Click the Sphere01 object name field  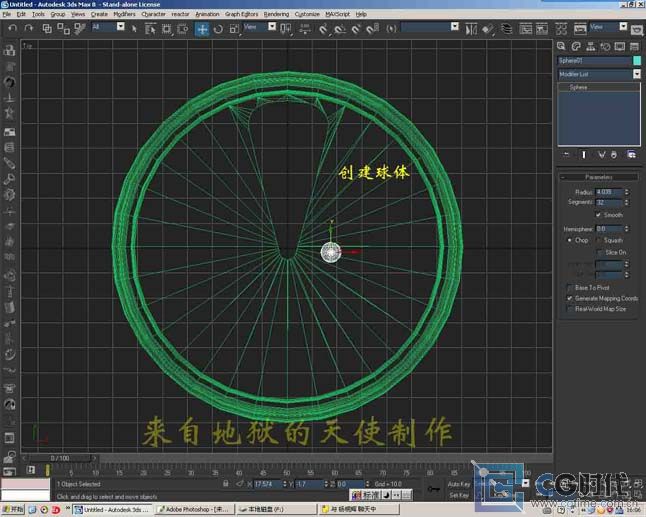point(594,61)
